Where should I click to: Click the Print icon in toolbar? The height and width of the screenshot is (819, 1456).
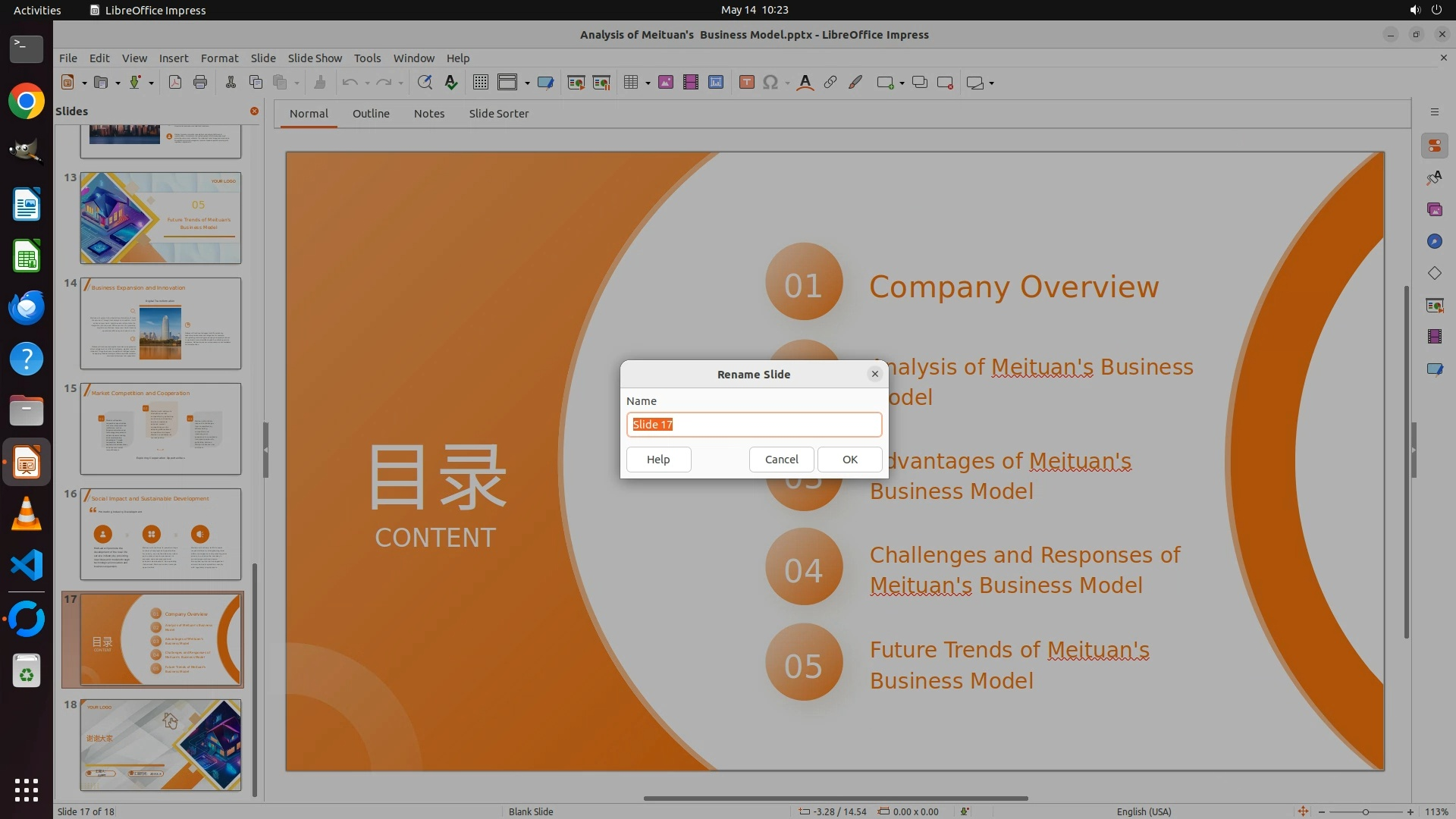pos(200,83)
